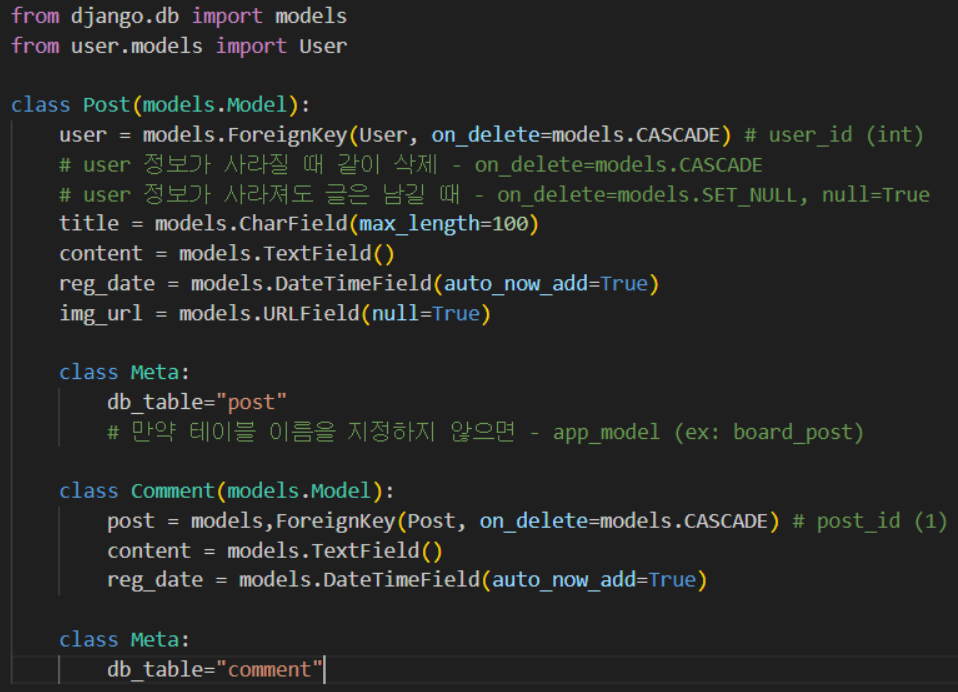Click the string "comment" on the last line
The image size is (958, 692).
(269, 669)
